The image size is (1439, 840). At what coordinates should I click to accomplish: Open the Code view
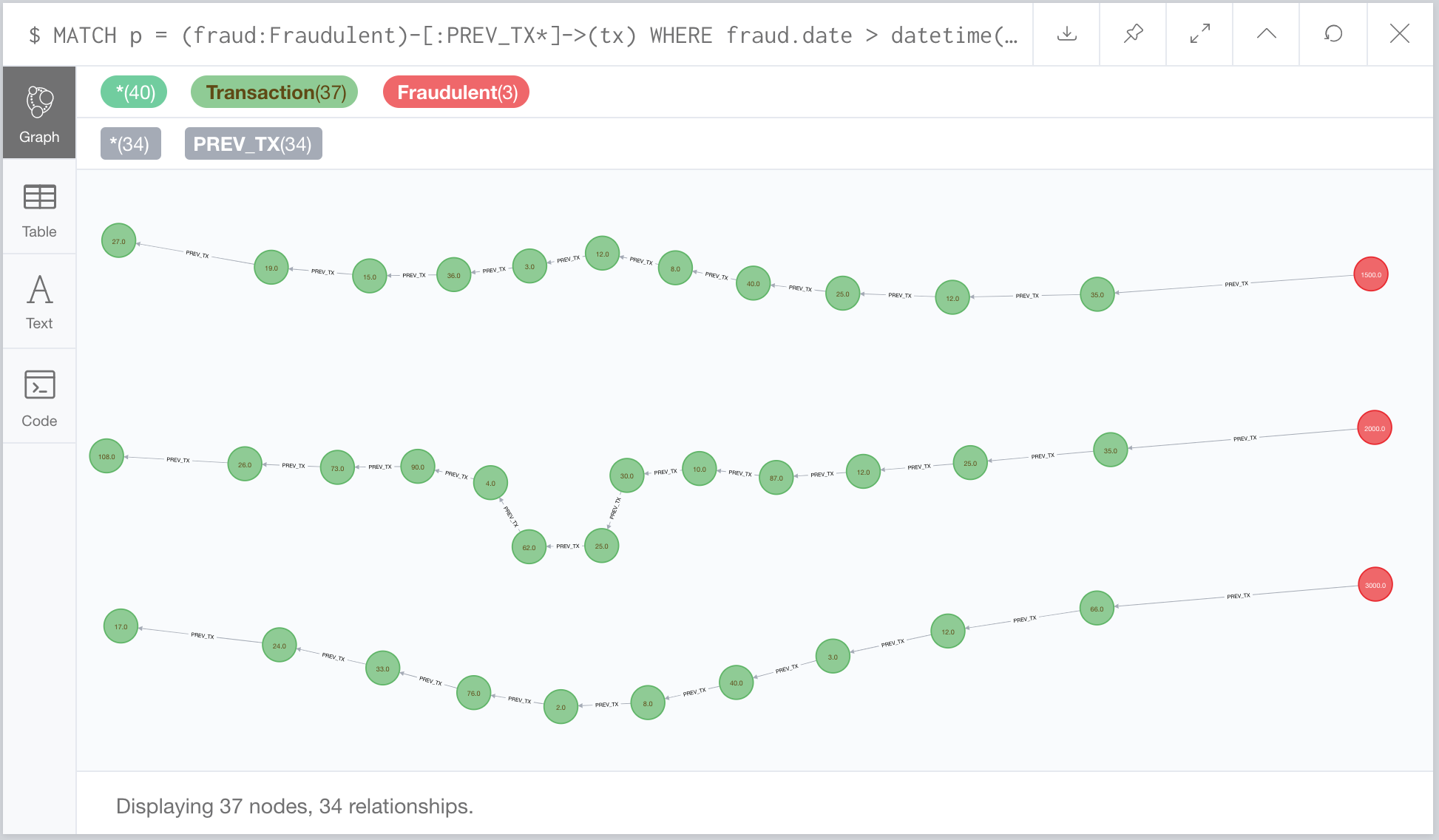click(39, 399)
